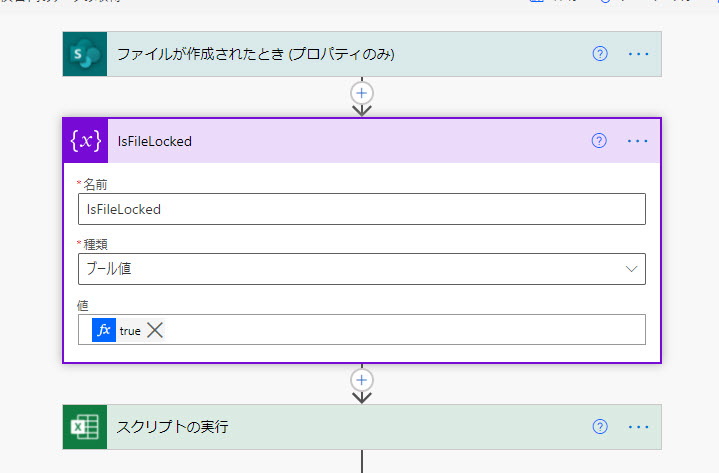Open help for the SharePoint file-created trigger
This screenshot has width=719, height=473.
pyautogui.click(x=600, y=54)
